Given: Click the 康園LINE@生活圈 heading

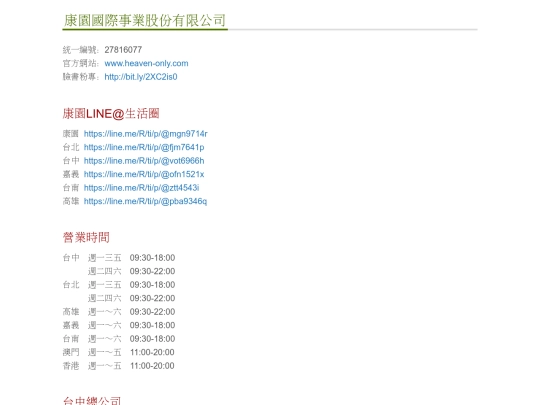Looking at the screenshot, I should 111,114.
